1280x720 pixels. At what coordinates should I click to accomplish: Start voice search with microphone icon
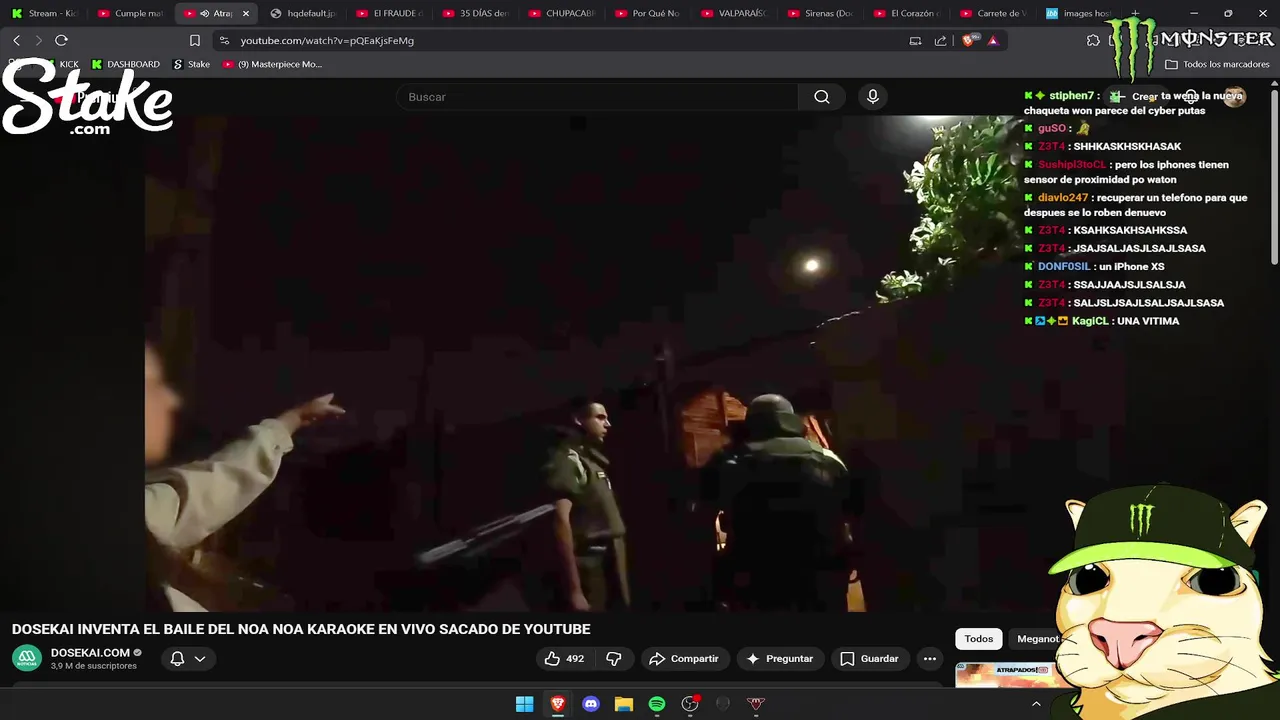tap(873, 97)
